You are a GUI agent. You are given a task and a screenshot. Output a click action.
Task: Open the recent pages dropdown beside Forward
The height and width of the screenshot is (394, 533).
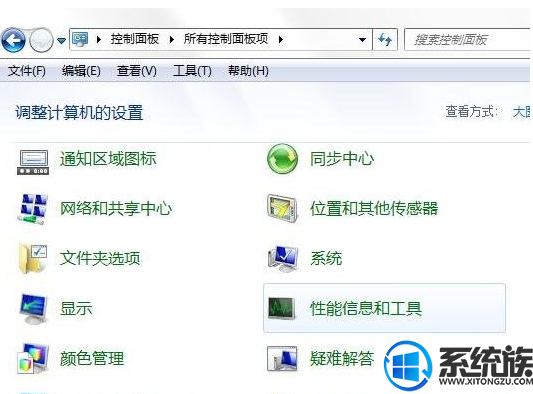coord(61,41)
